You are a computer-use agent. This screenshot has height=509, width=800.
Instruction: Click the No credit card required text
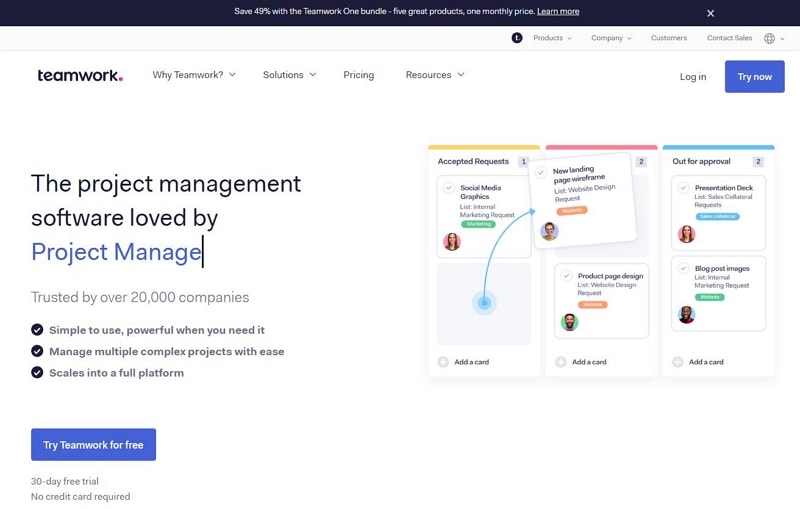click(80, 496)
